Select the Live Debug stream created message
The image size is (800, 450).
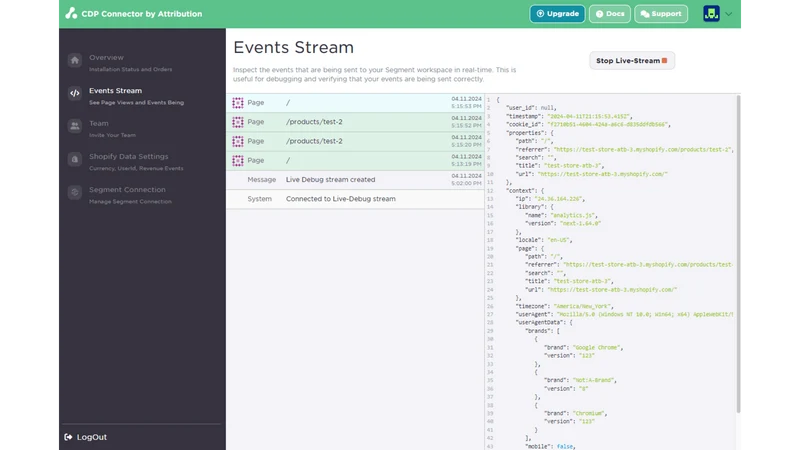point(330,180)
